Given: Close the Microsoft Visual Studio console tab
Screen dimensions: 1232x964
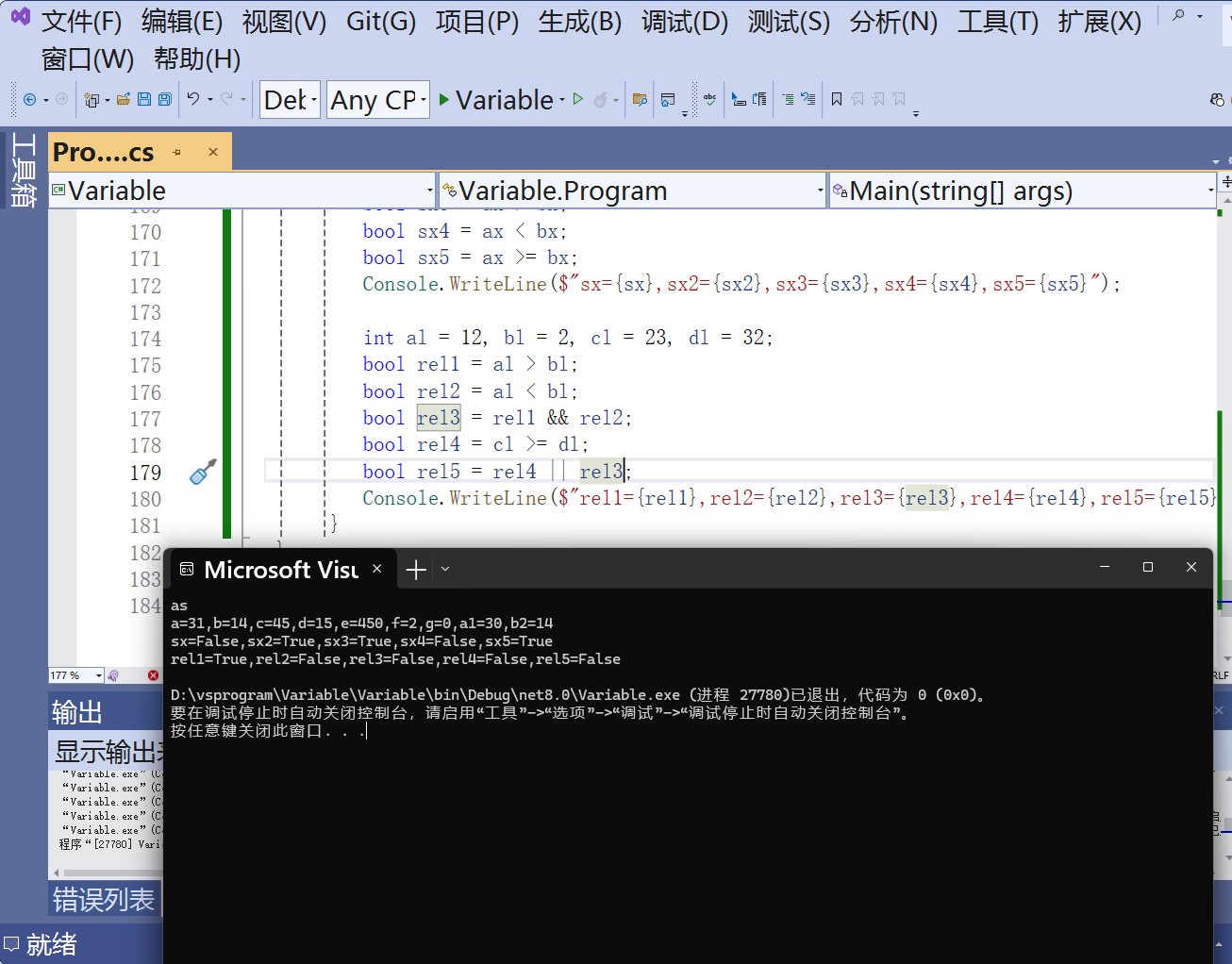Looking at the screenshot, I should [x=377, y=569].
